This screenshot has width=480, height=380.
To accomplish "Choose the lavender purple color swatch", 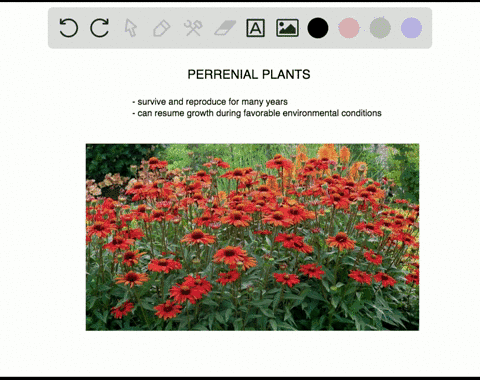I will pos(411,28).
